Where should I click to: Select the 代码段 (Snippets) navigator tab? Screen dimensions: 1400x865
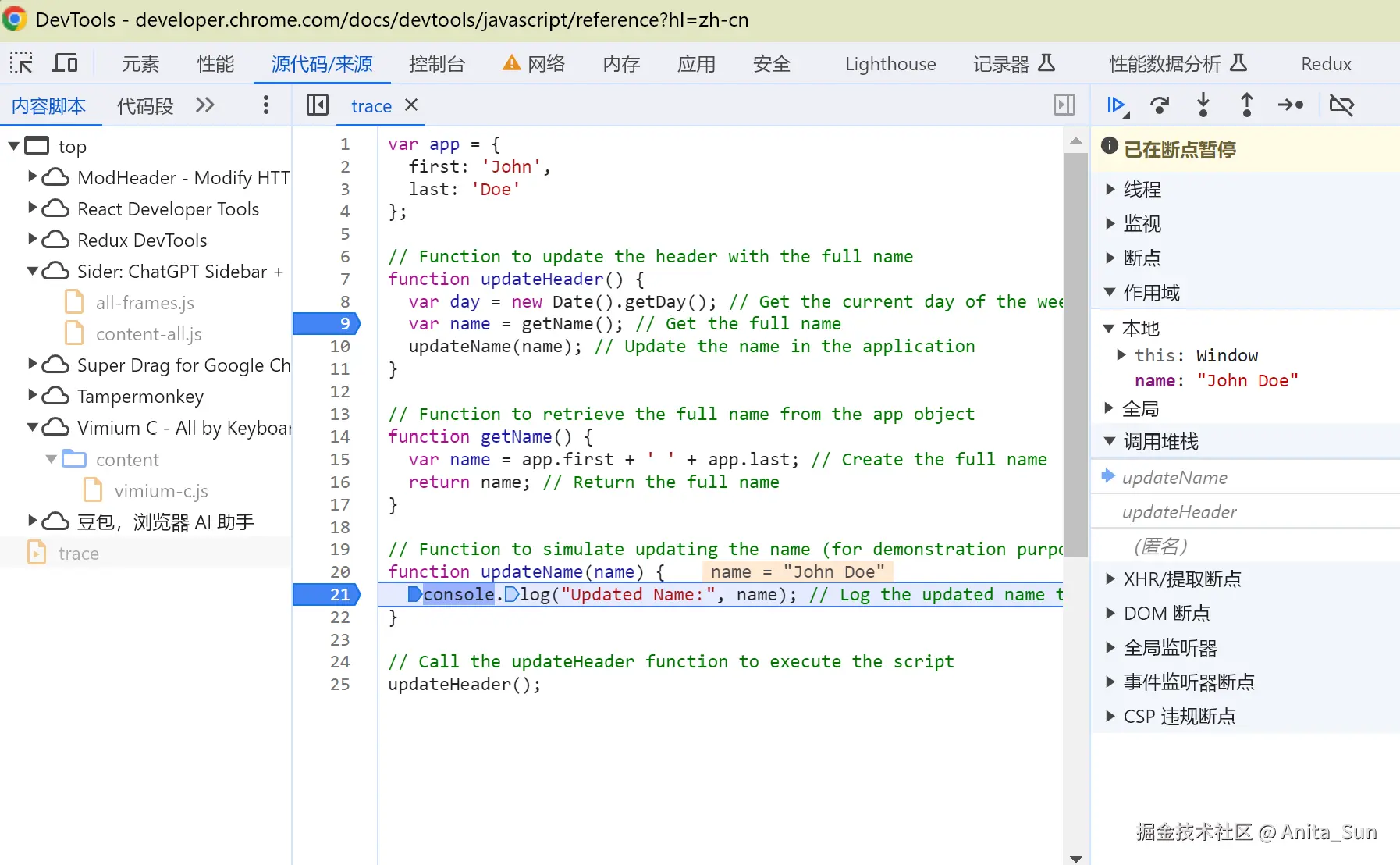coord(145,106)
